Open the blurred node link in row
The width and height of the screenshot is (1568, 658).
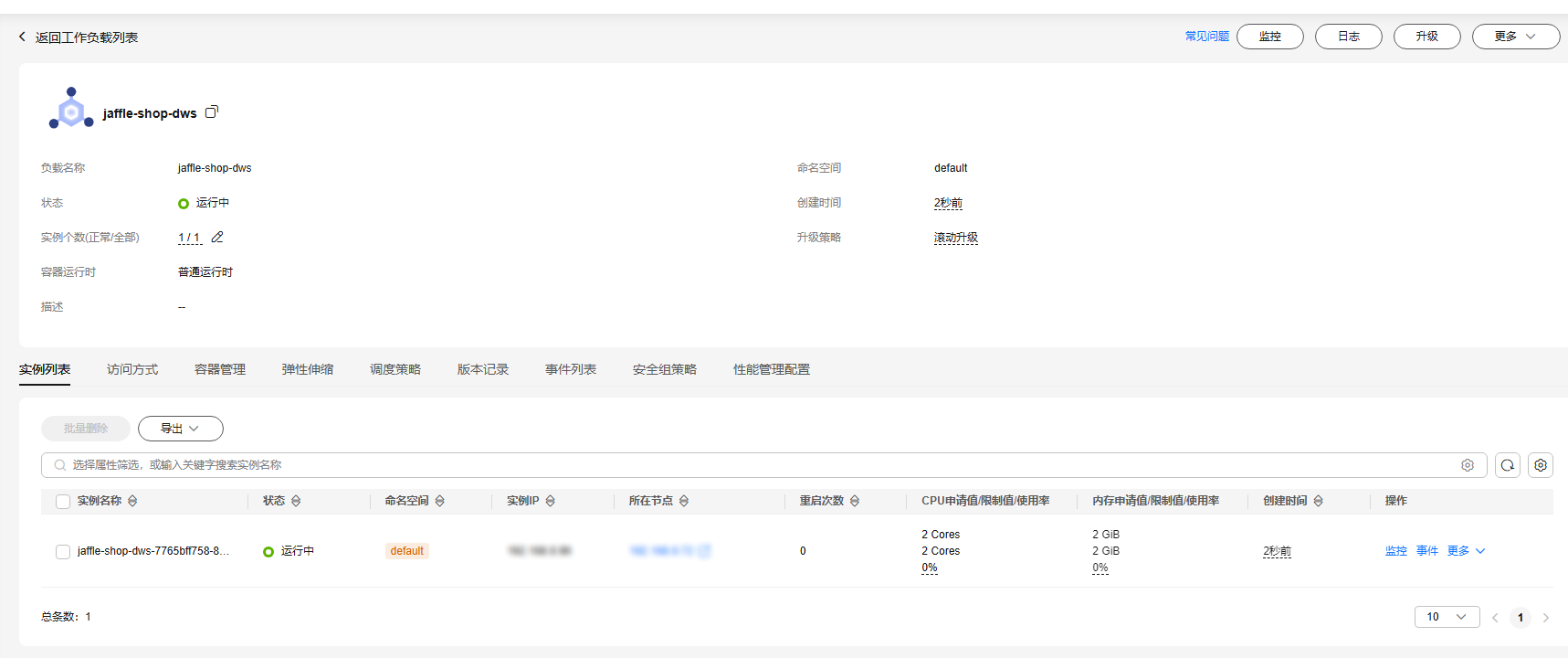coord(662,551)
